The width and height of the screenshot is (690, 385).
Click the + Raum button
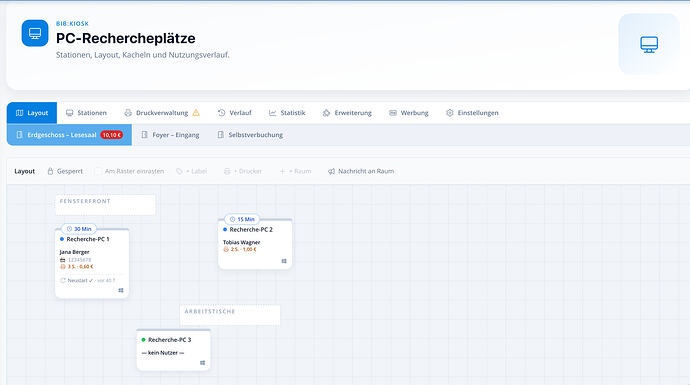pos(295,171)
